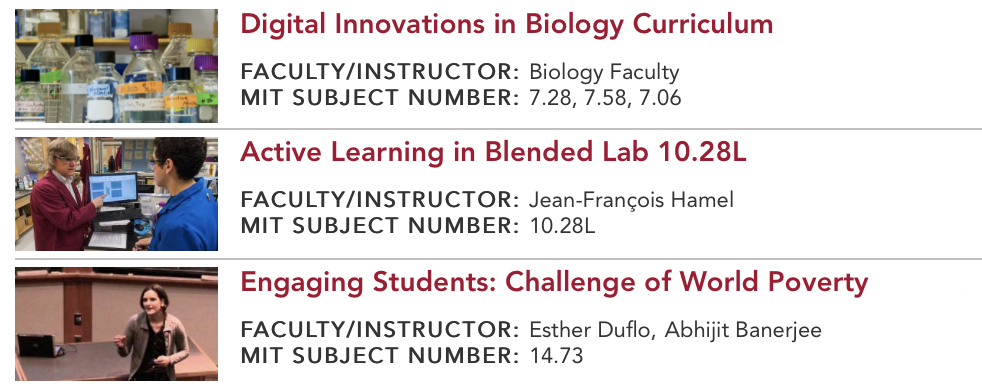982x392 pixels.
Task: Select the Biology Faculty instructor name
Action: 604,73
